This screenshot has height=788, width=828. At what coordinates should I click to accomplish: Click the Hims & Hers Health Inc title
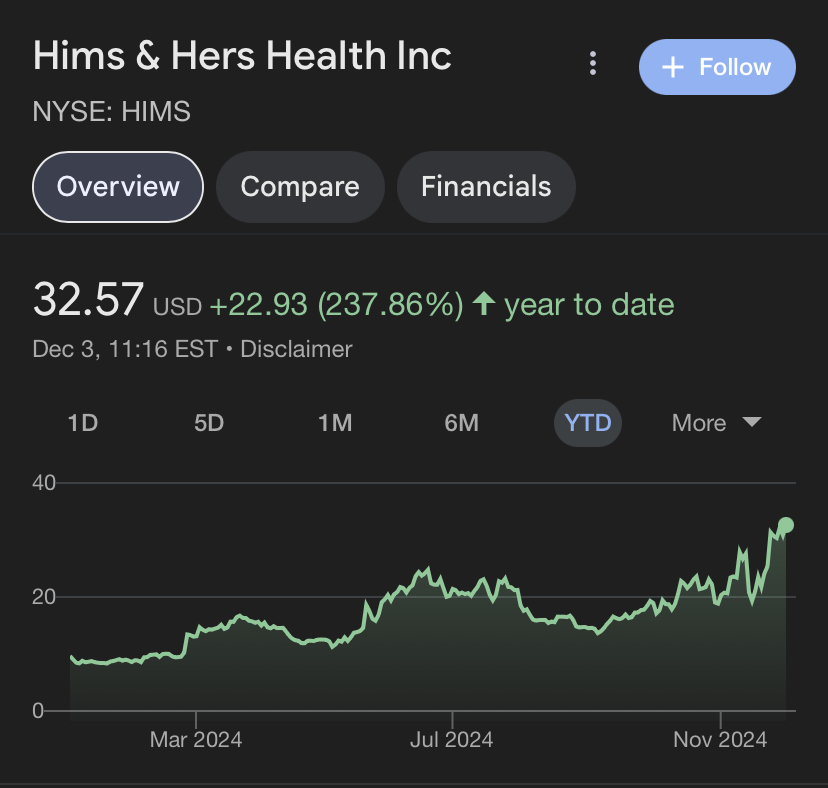242,56
